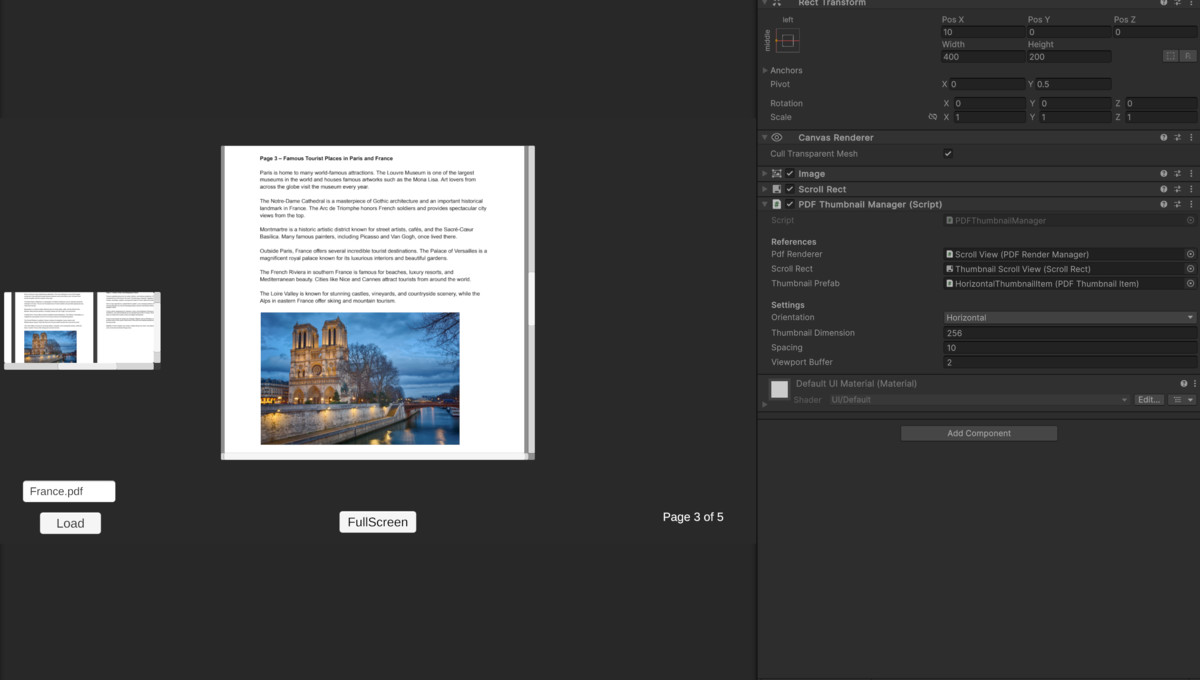Expand the Default UI Material foldout arrow
The height and width of the screenshot is (680, 1200).
[765, 404]
